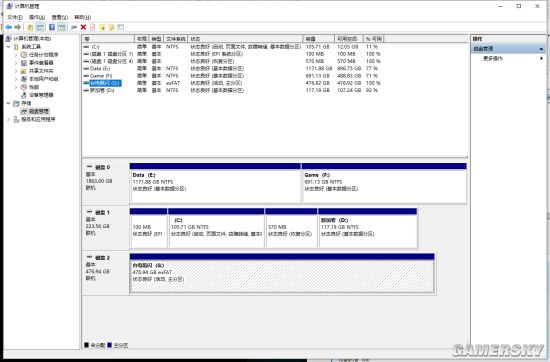Expand the 任务计划程序 tree node arrow
Viewport: 550px width, 362px height.
point(16,55)
